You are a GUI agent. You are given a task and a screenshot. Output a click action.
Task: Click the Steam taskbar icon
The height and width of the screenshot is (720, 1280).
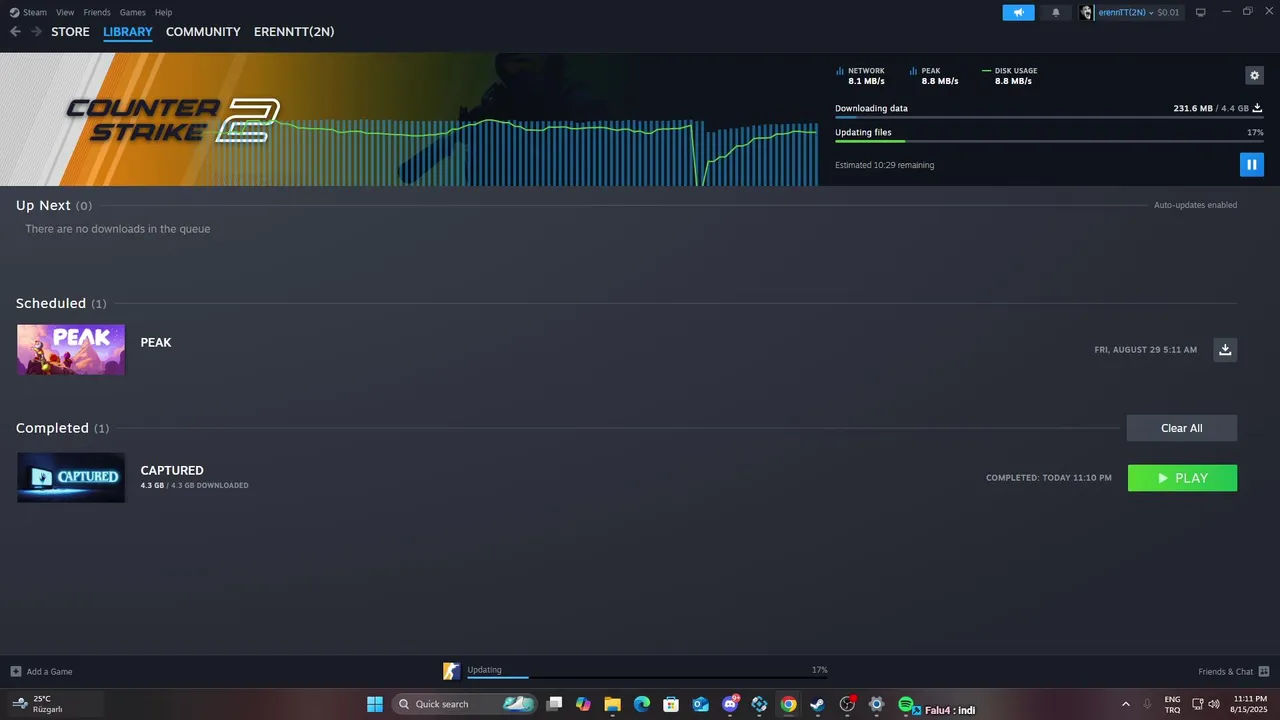click(x=817, y=704)
